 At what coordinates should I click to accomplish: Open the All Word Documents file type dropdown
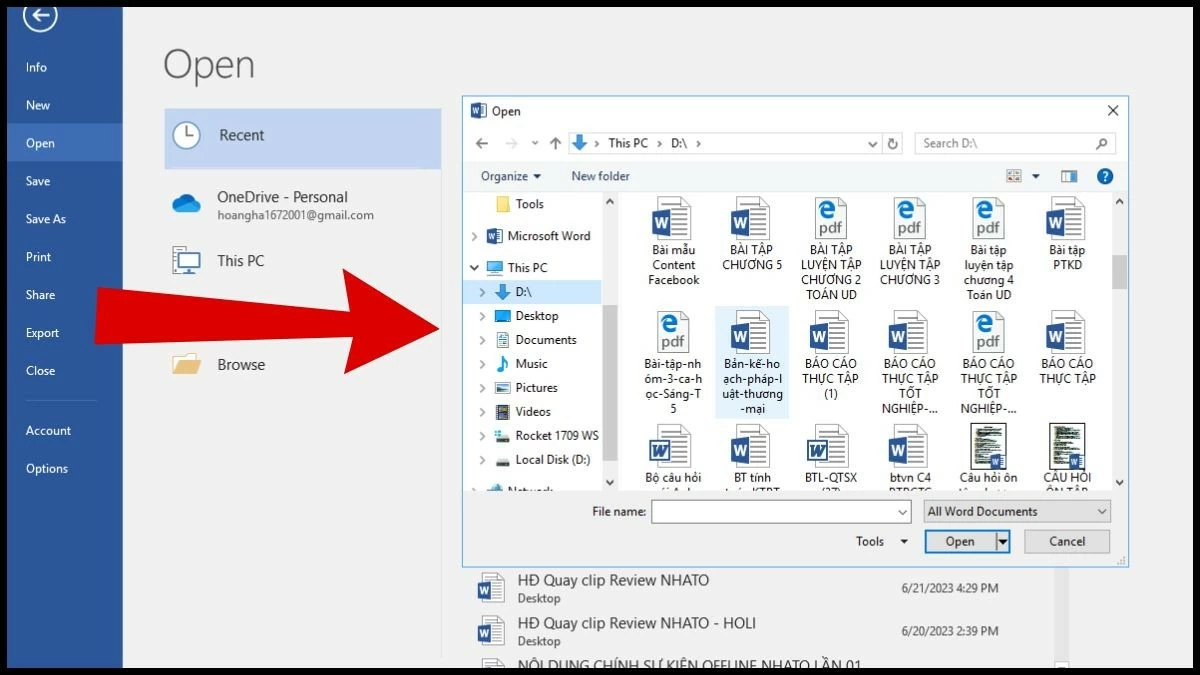click(1017, 512)
